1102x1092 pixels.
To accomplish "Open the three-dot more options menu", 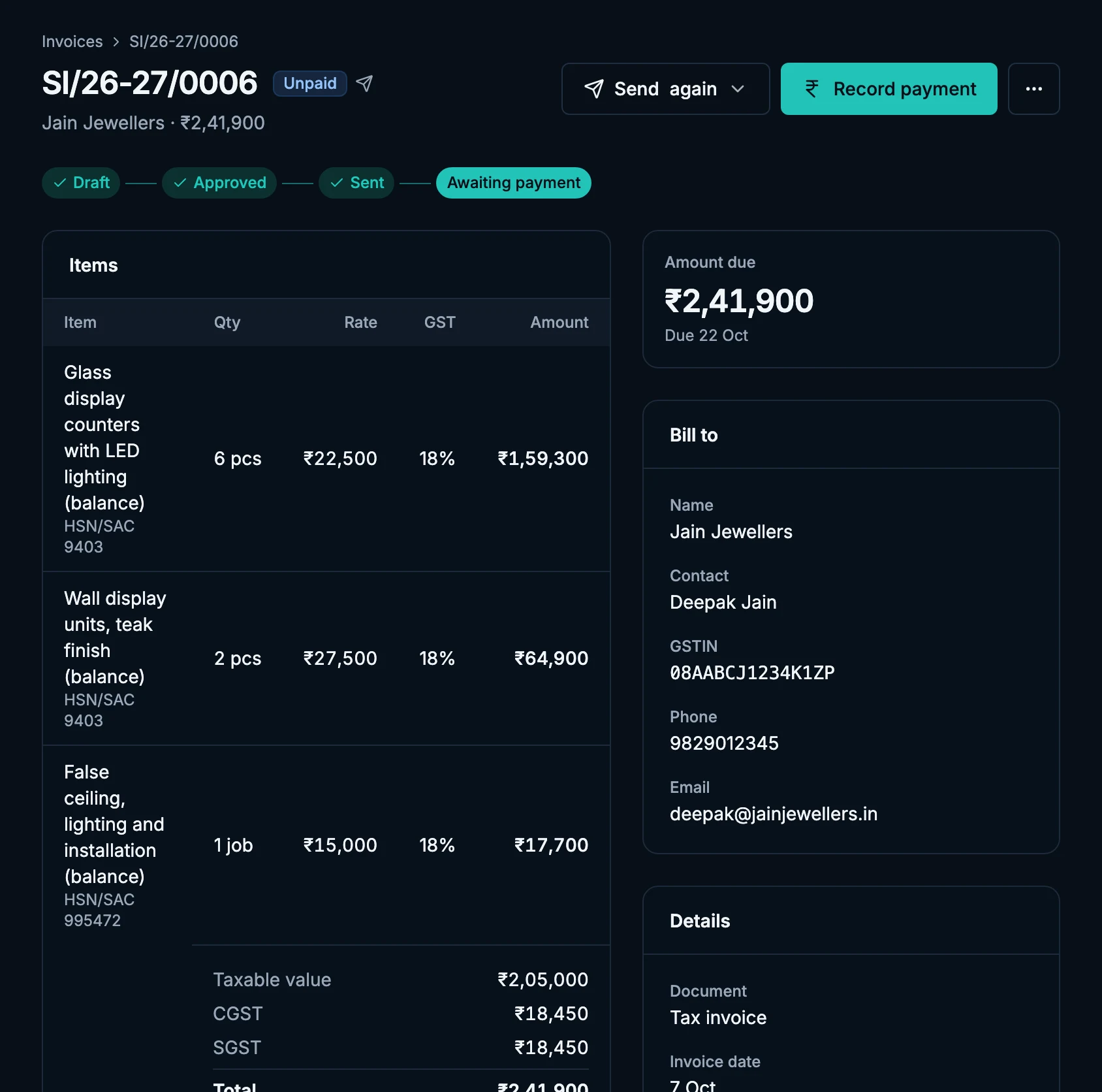I will tap(1033, 89).
